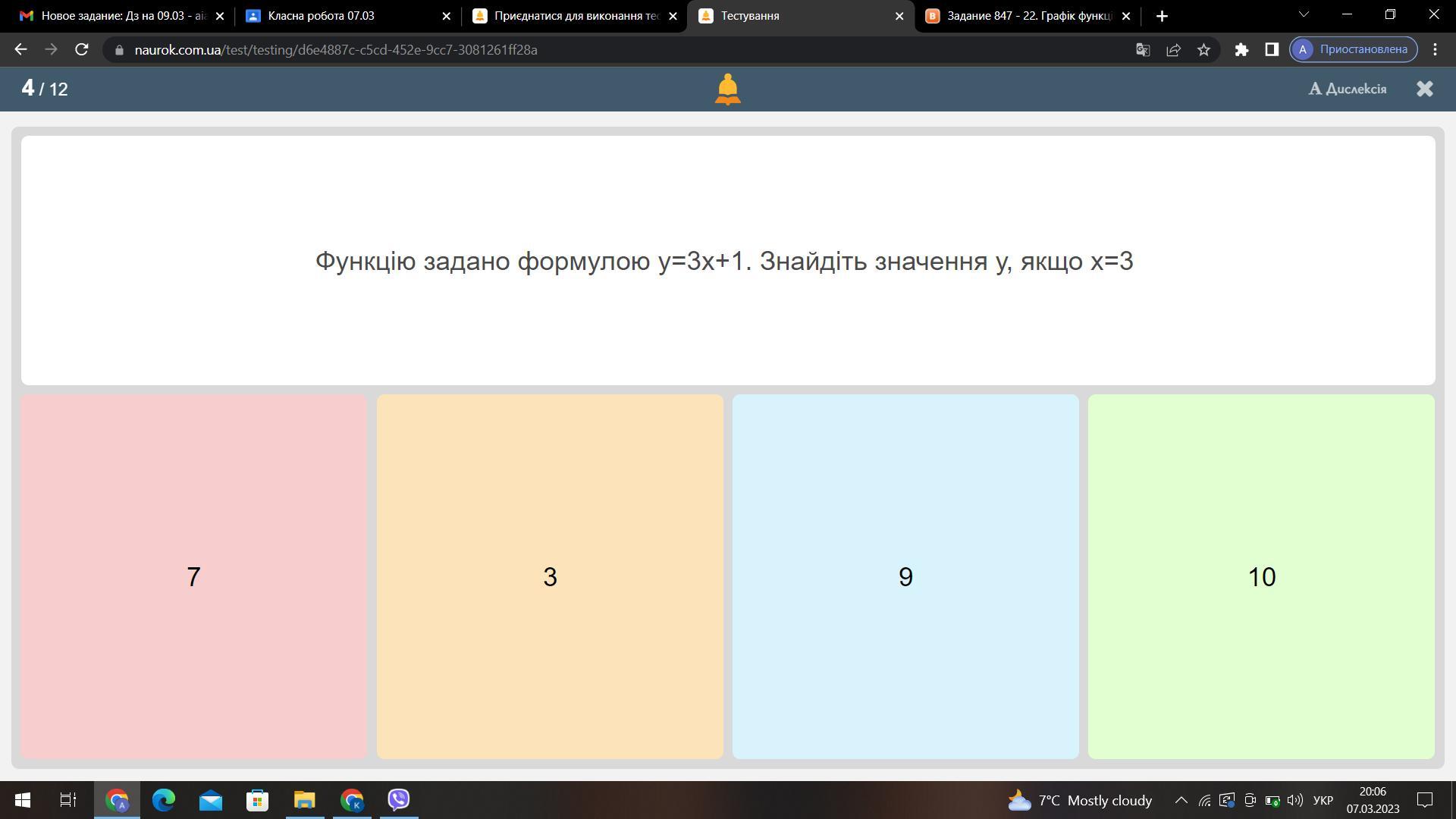
Task: Open Chrome three-dot menu
Action: (x=1435, y=49)
